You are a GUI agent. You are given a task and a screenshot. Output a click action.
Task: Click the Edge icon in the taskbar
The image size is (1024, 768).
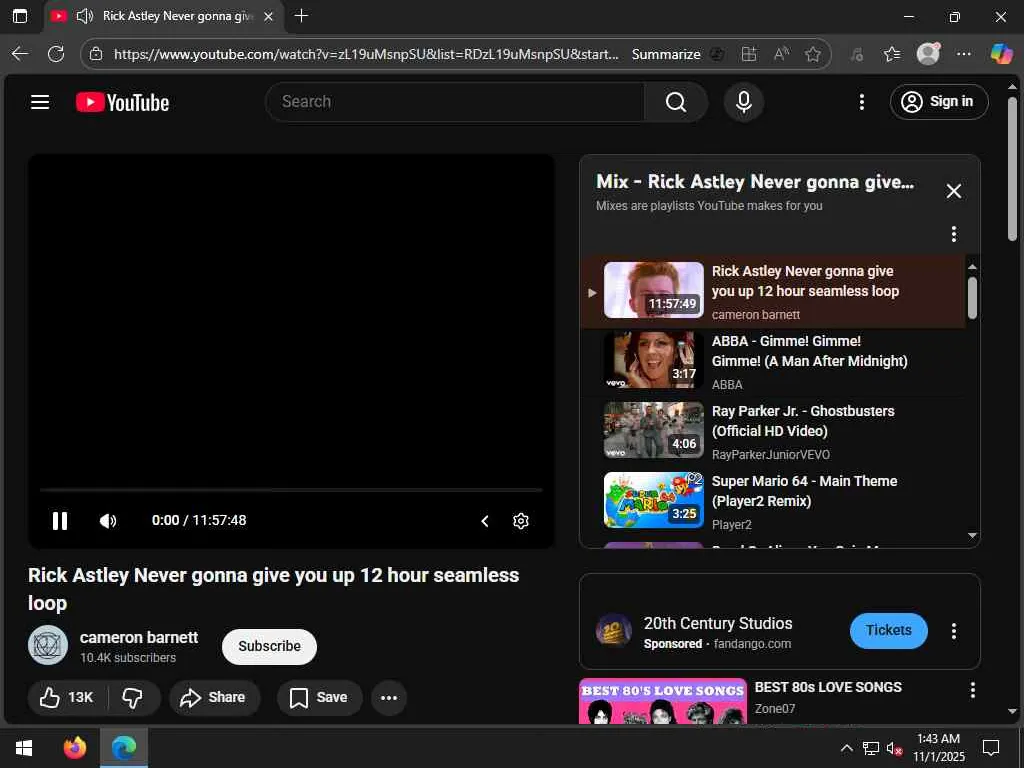click(123, 747)
